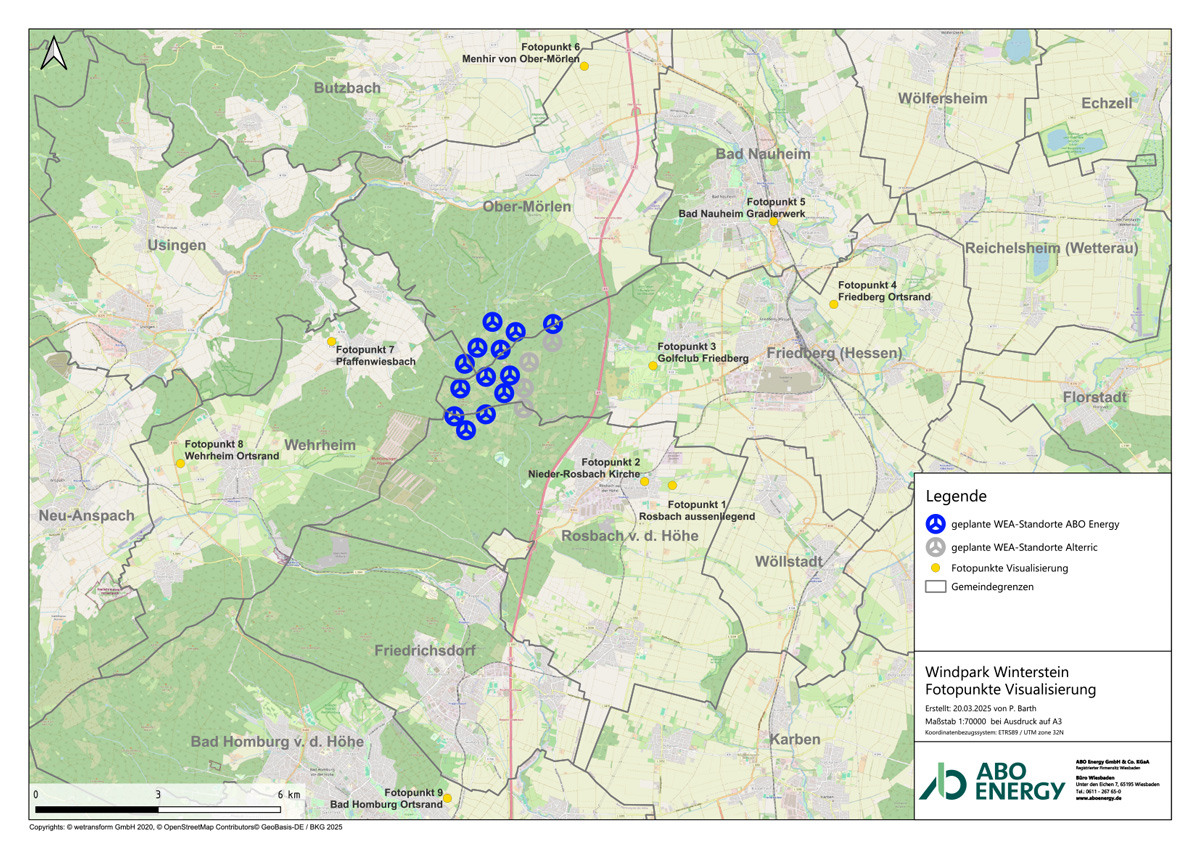This screenshot has width=1200, height=848.
Task: Click the Gemeindegrenzen legend rectangle symbol
Action: point(934,587)
